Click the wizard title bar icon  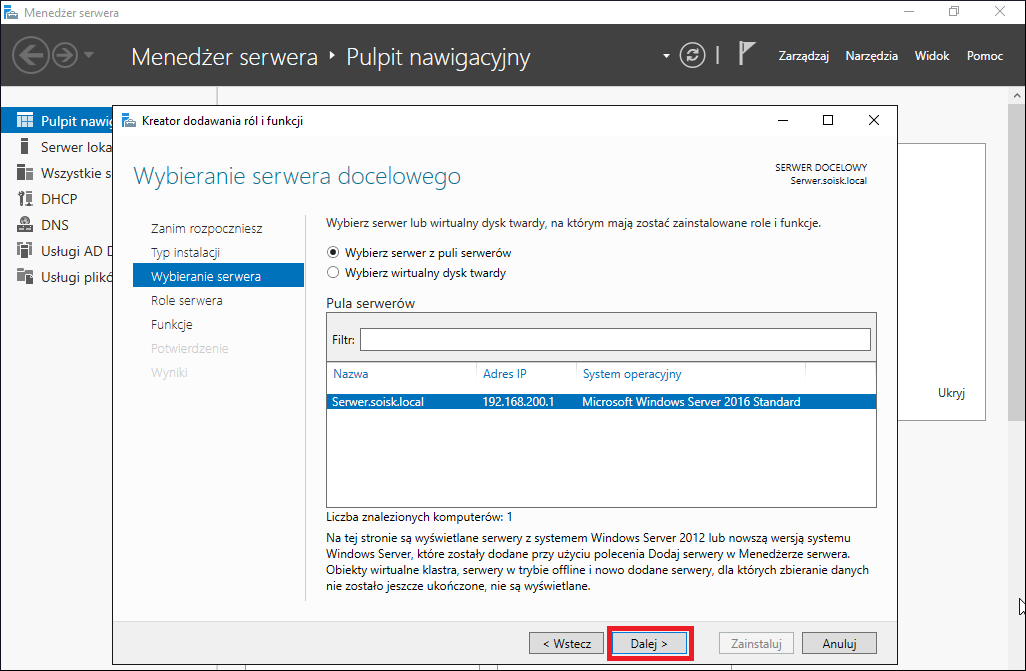(x=129, y=120)
